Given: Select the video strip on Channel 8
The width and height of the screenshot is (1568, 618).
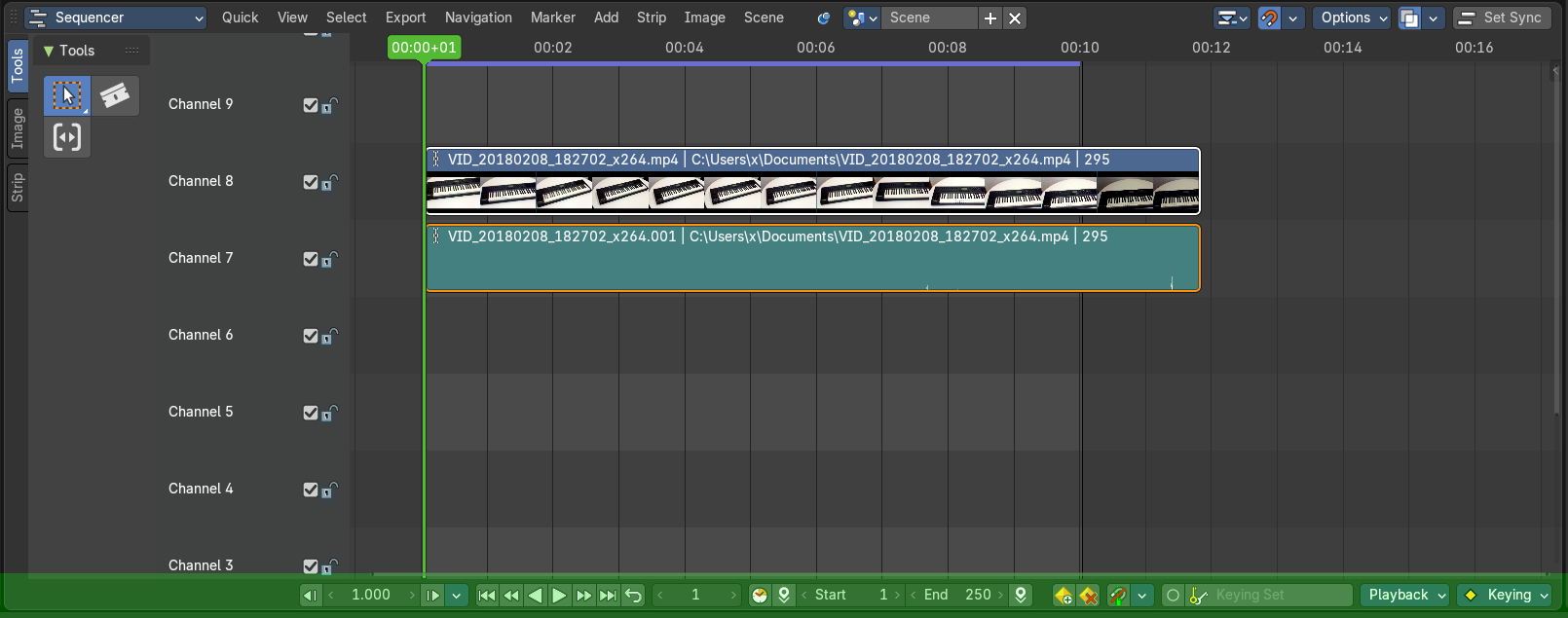Looking at the screenshot, I should tap(813, 181).
